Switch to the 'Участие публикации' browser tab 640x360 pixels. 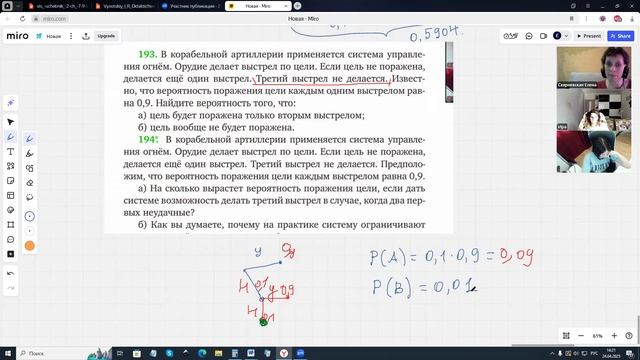tap(190, 6)
